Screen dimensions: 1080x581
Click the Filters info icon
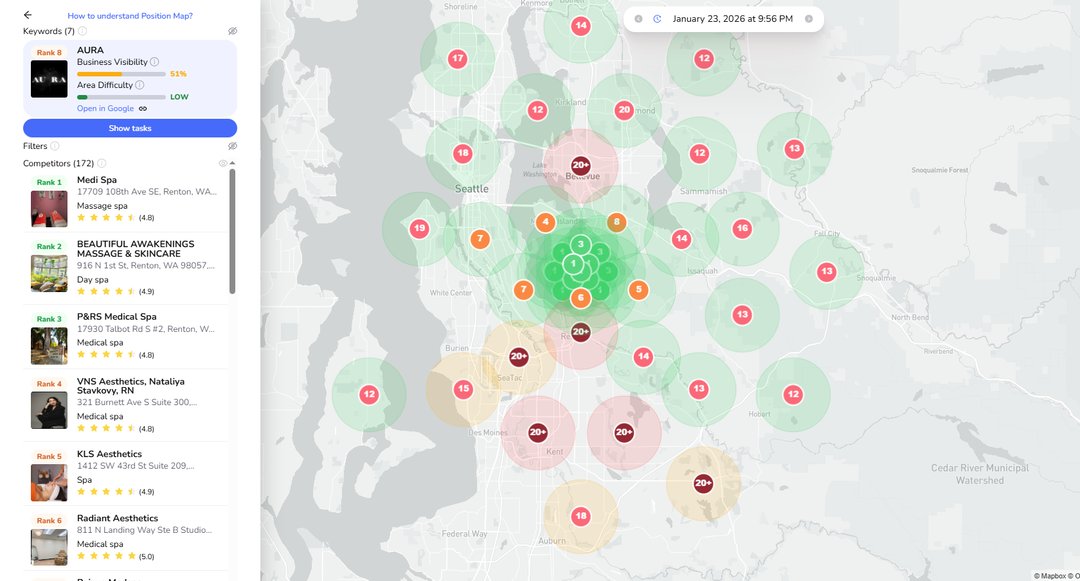pos(55,146)
